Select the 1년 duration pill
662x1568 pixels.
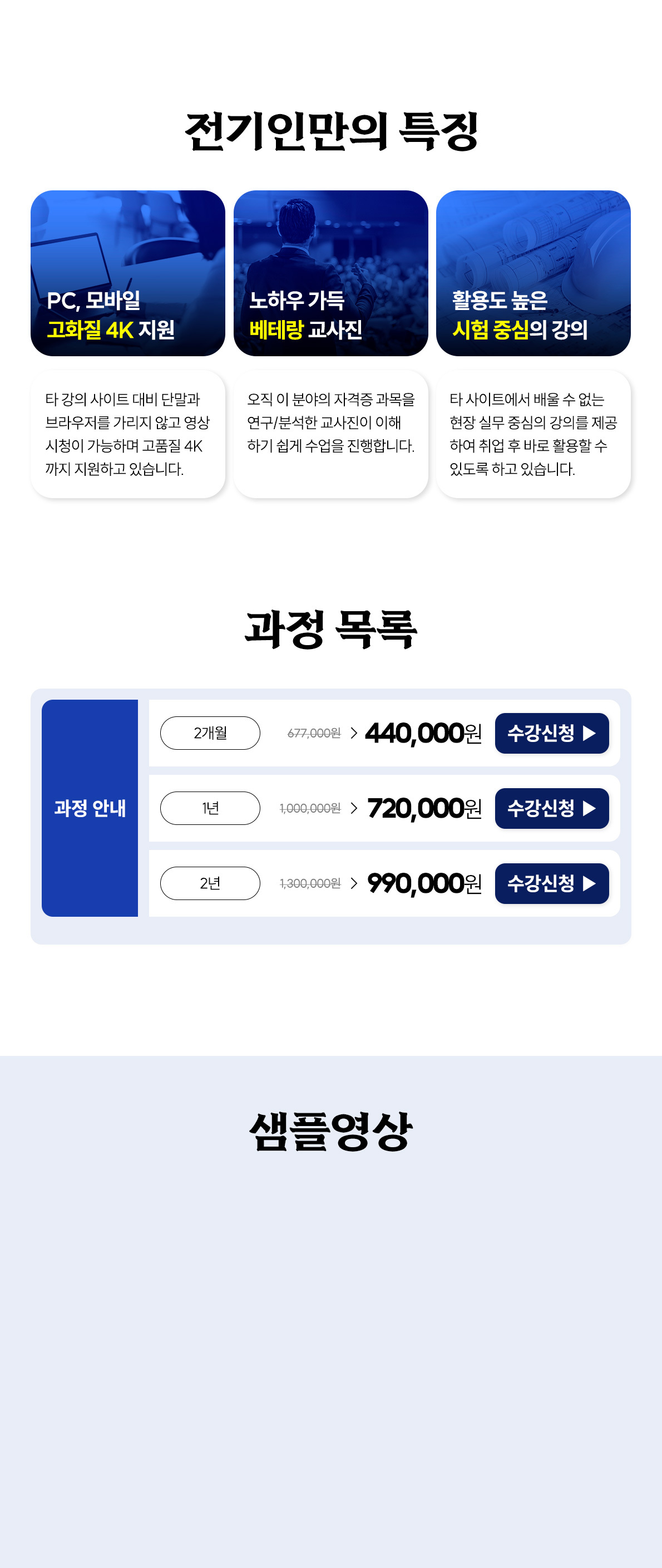(x=210, y=808)
